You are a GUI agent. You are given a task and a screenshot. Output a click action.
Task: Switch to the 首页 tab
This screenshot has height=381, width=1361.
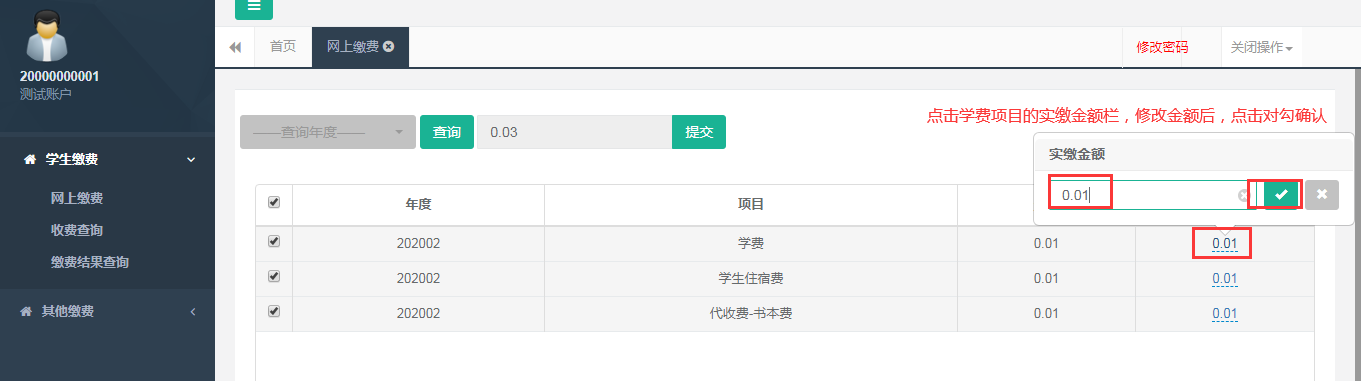coord(284,46)
